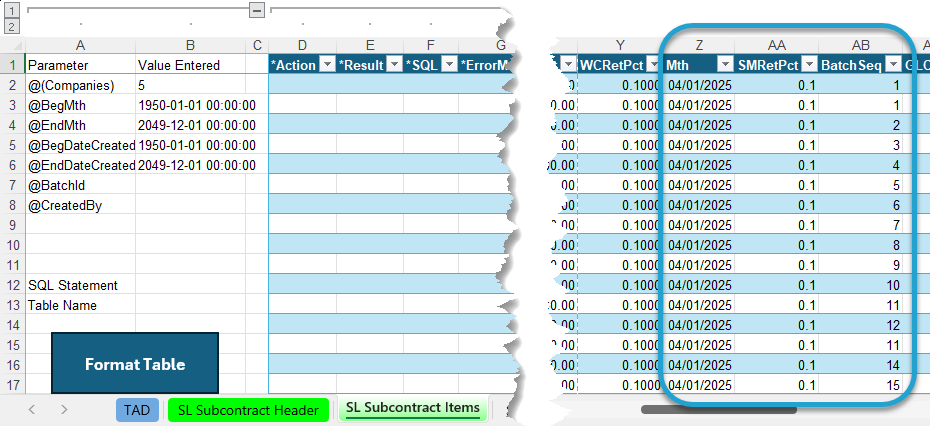Image resolution: width=930 pixels, height=426 pixels.
Task: Select column Z header
Action: (x=699, y=46)
